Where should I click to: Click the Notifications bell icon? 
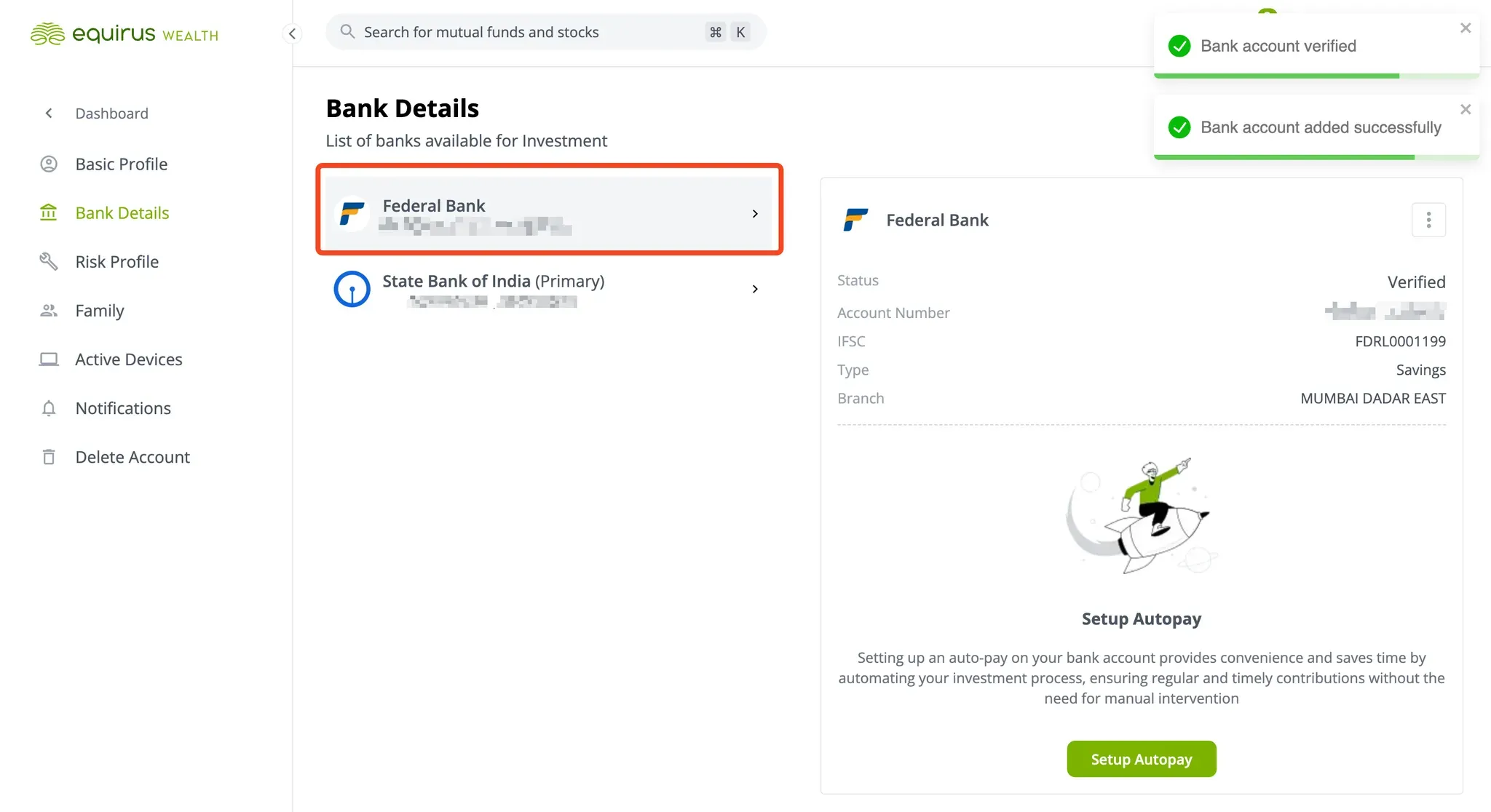click(x=49, y=408)
